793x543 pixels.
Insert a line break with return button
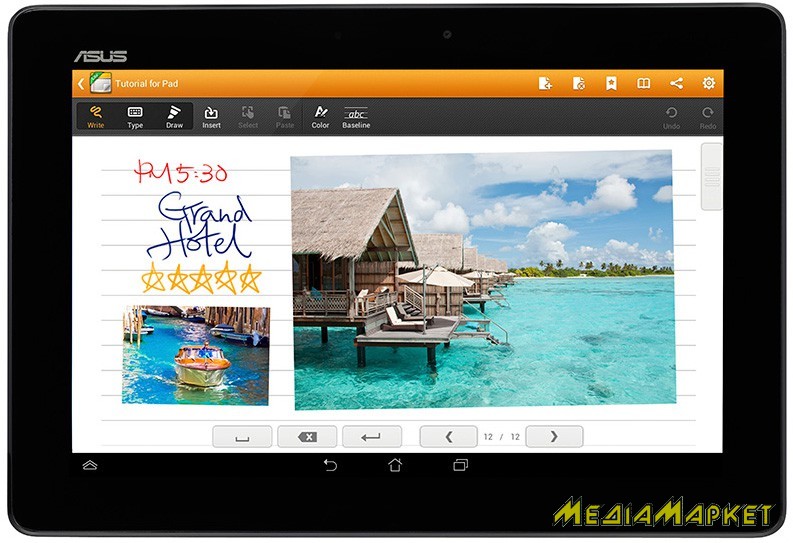tap(372, 436)
